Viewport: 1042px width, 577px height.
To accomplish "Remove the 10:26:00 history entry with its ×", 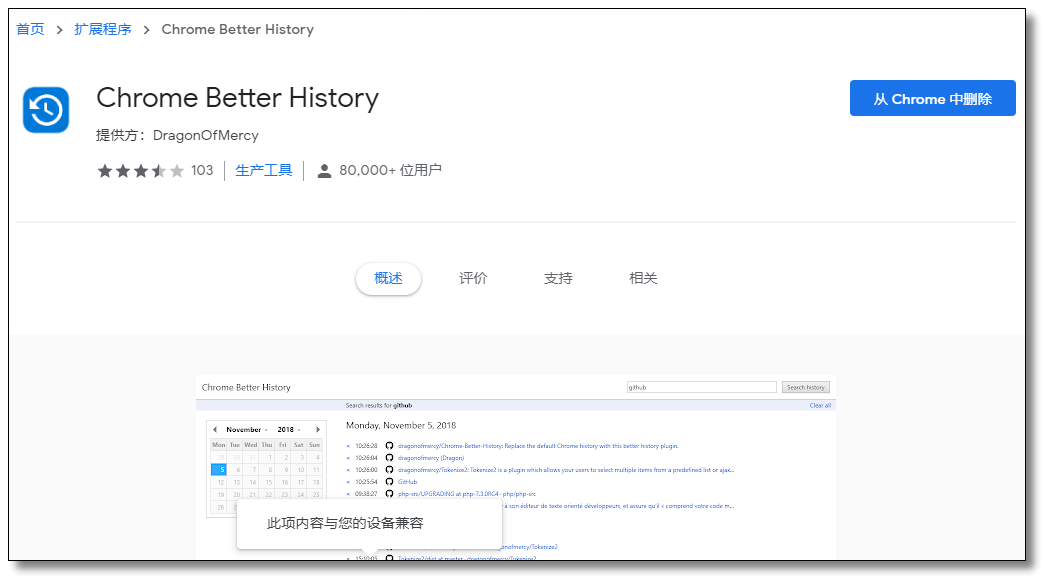I will 348,470.
